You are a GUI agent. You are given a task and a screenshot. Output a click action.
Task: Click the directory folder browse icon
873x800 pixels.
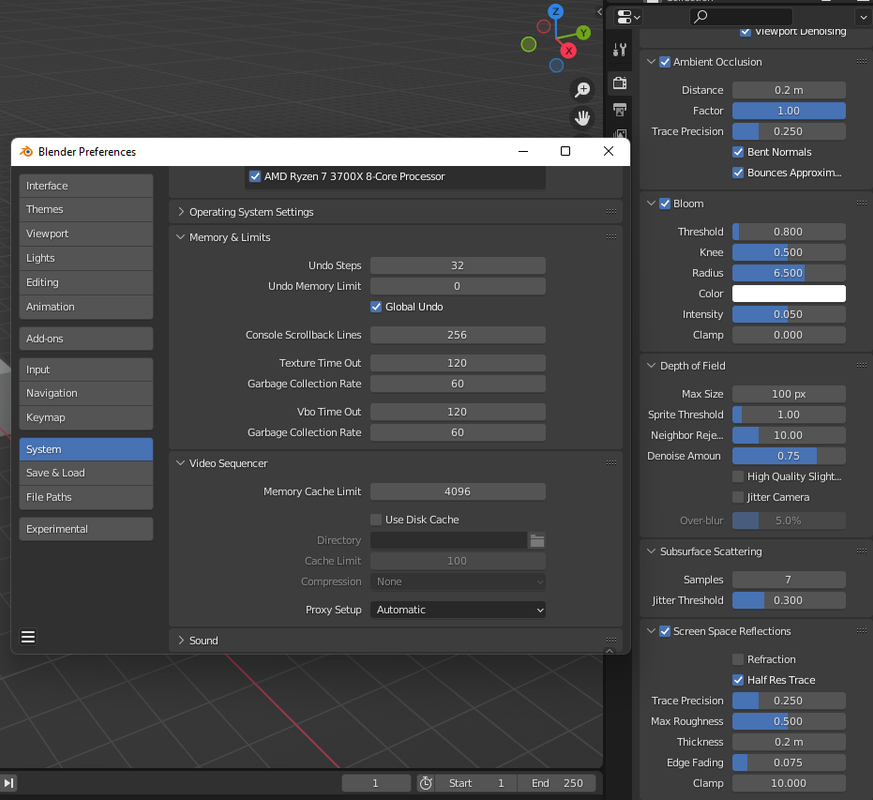pos(537,540)
